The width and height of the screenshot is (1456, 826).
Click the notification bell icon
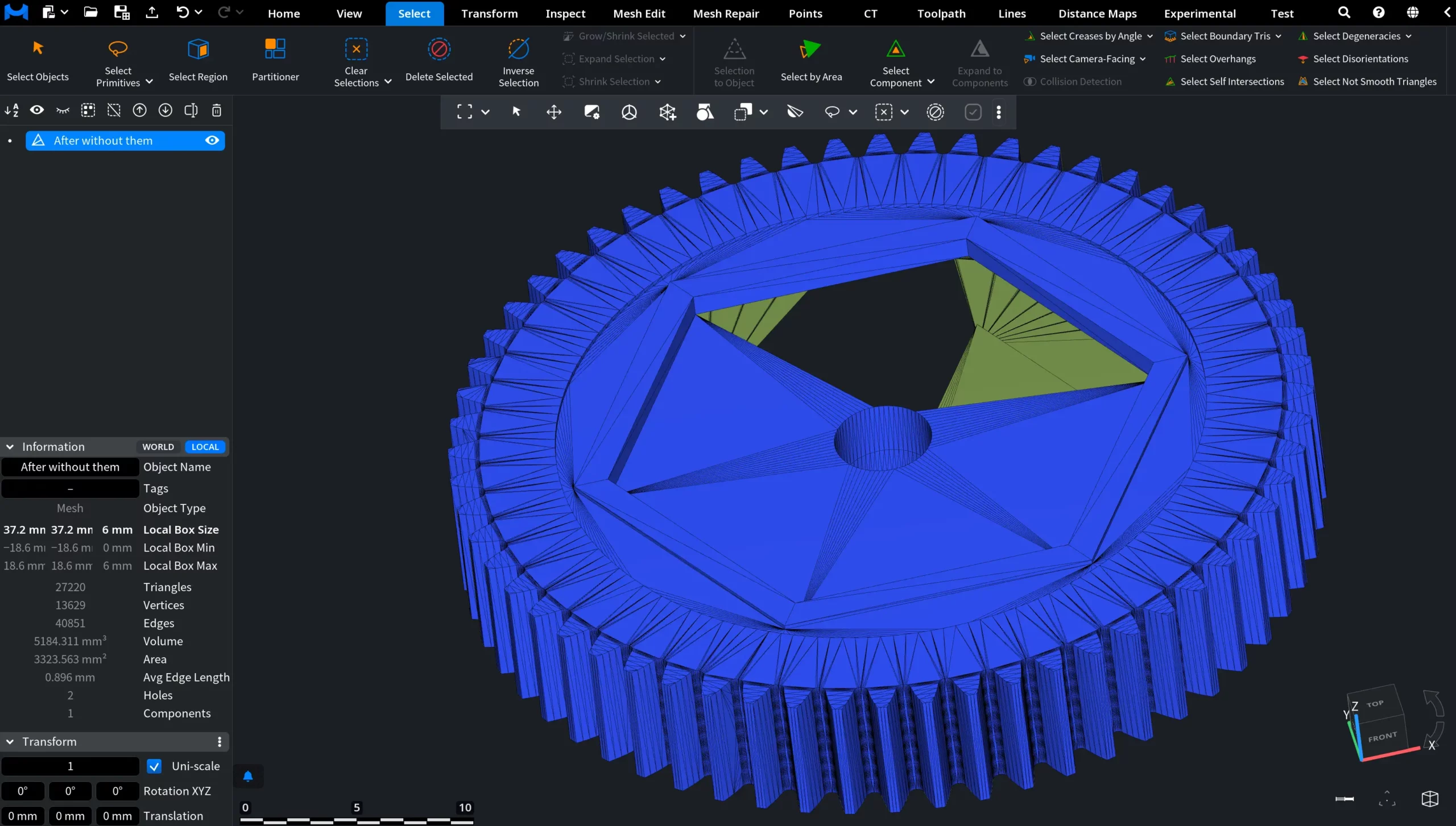point(248,776)
